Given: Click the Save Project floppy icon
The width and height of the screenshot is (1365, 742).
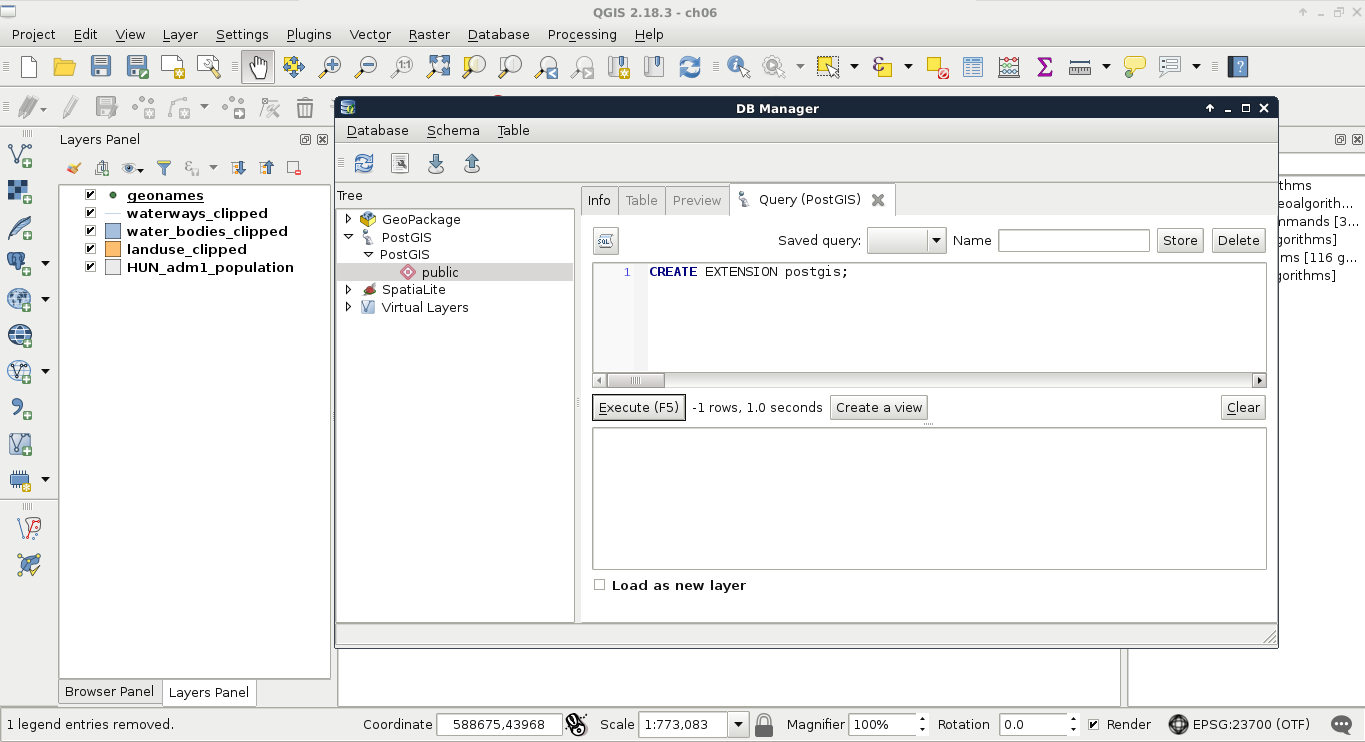Looking at the screenshot, I should click(x=101, y=67).
